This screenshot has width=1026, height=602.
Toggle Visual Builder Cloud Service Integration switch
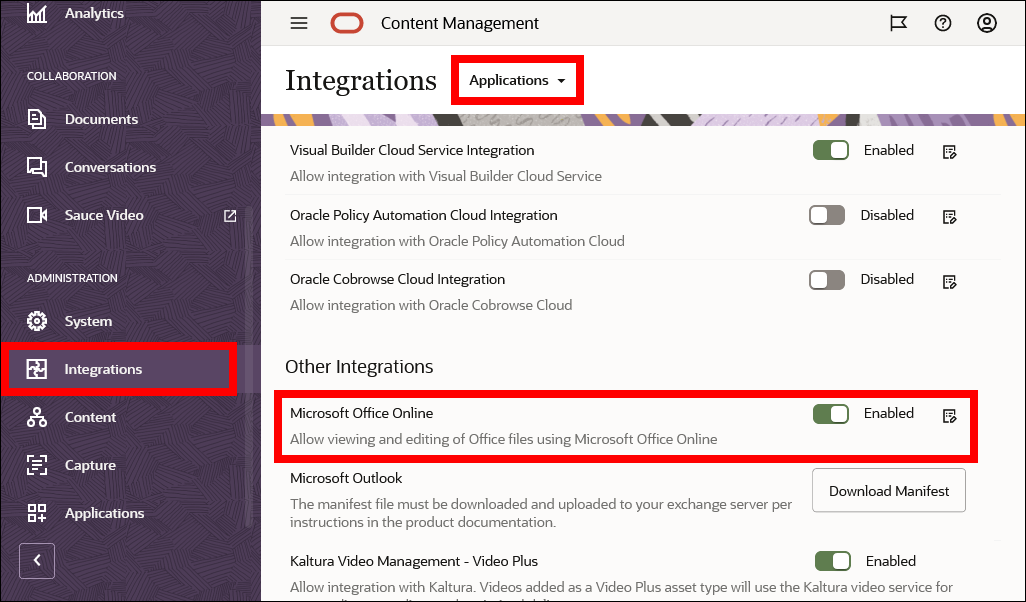[x=831, y=150]
